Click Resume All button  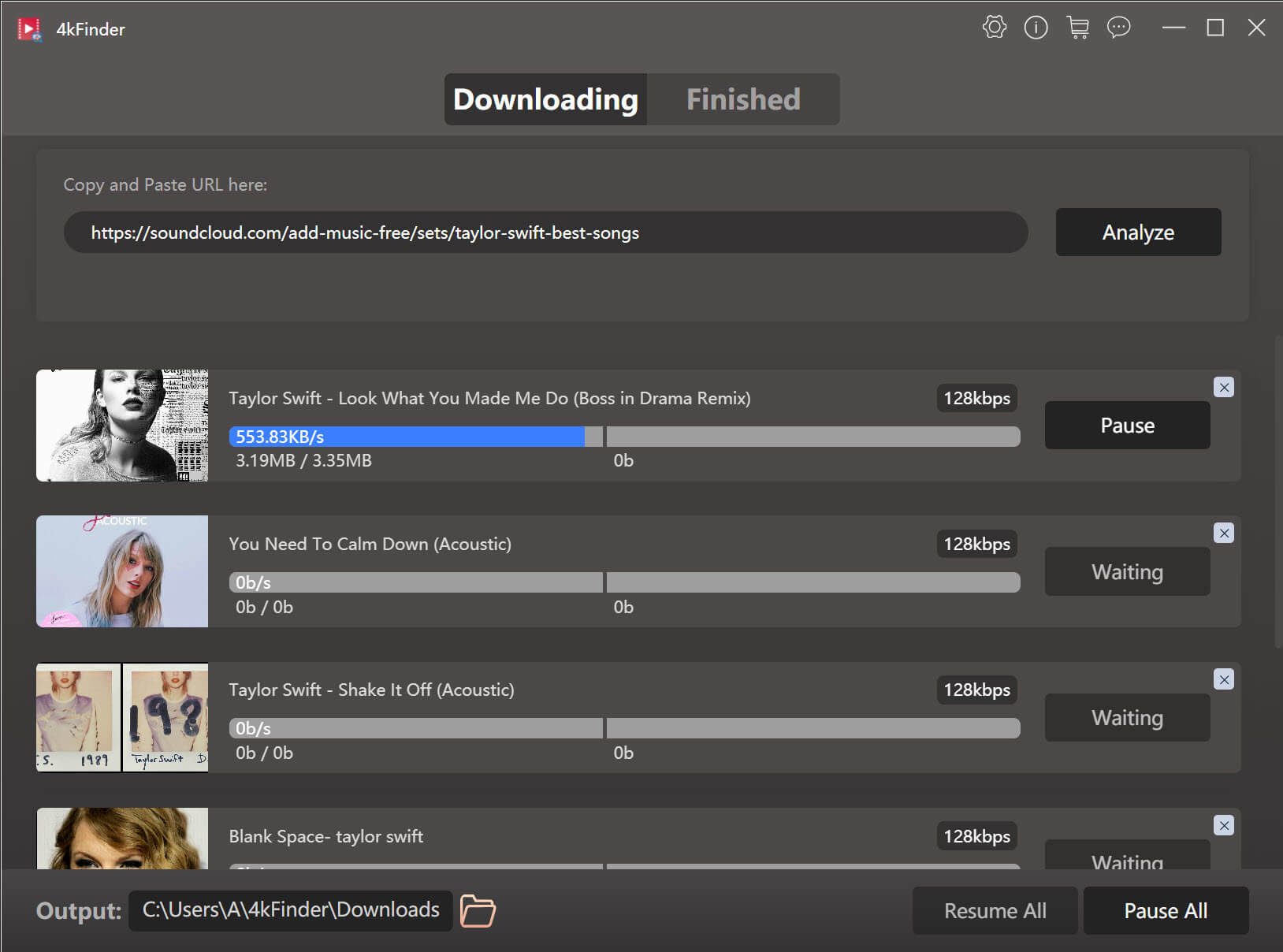pyautogui.click(x=995, y=911)
